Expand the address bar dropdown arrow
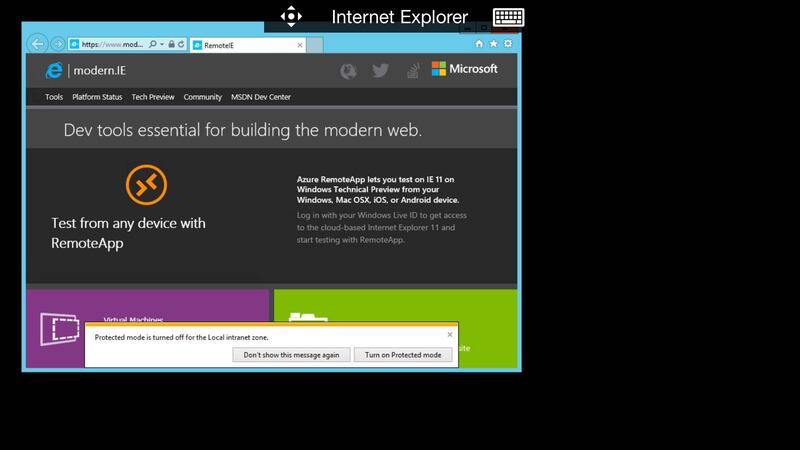800x450 pixels. coord(162,44)
